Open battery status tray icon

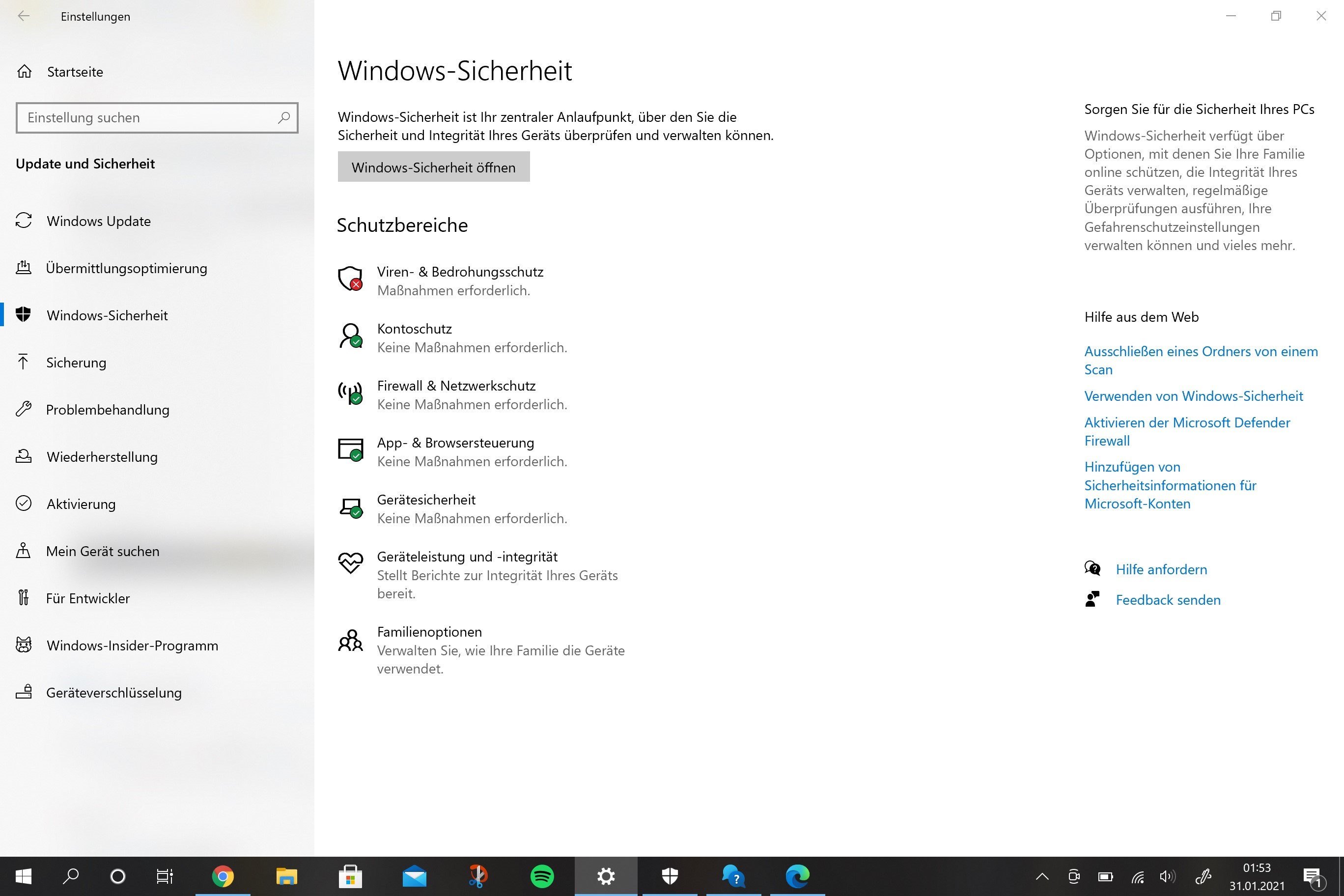tap(1106, 876)
